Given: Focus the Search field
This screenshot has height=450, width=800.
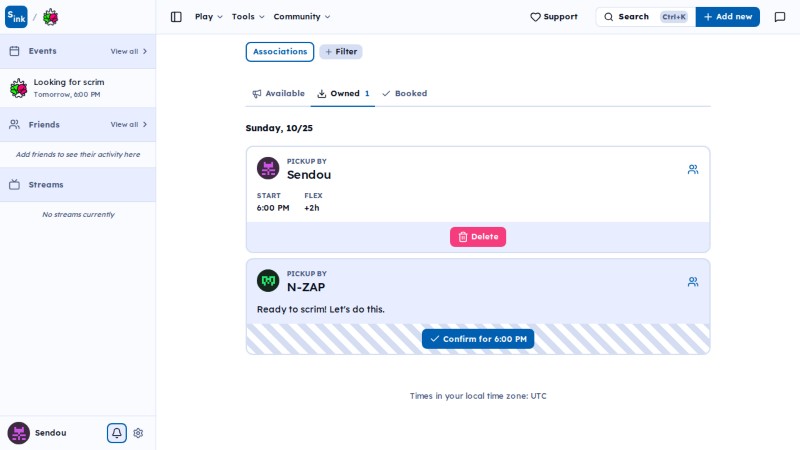Looking at the screenshot, I should pos(645,17).
